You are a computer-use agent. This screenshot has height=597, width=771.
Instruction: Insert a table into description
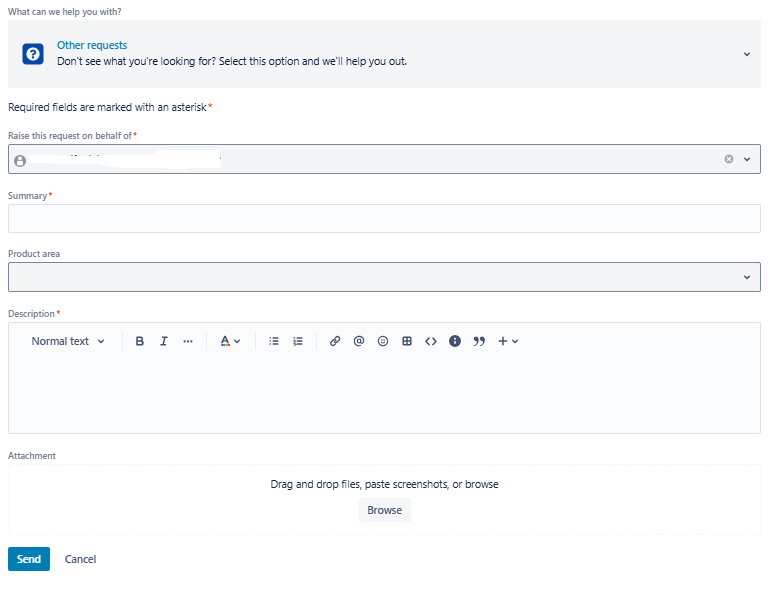pyautogui.click(x=407, y=341)
